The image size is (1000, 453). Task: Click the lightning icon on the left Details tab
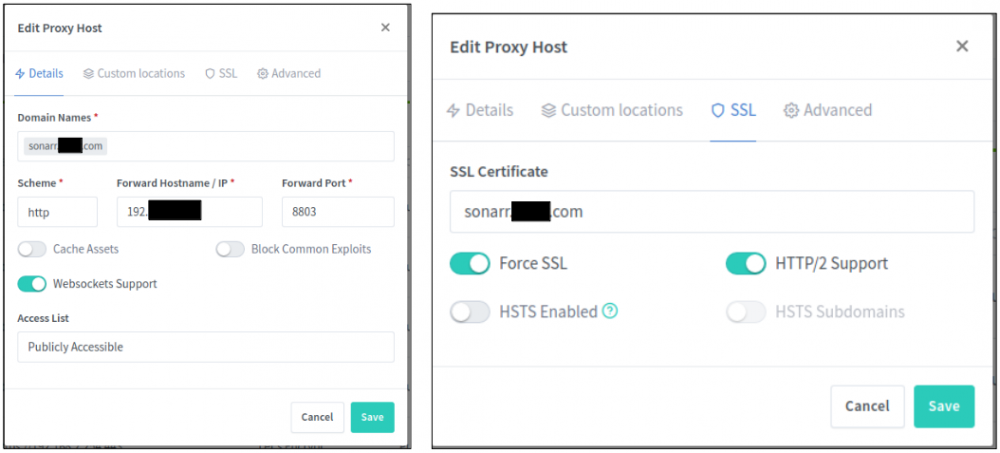(20, 73)
